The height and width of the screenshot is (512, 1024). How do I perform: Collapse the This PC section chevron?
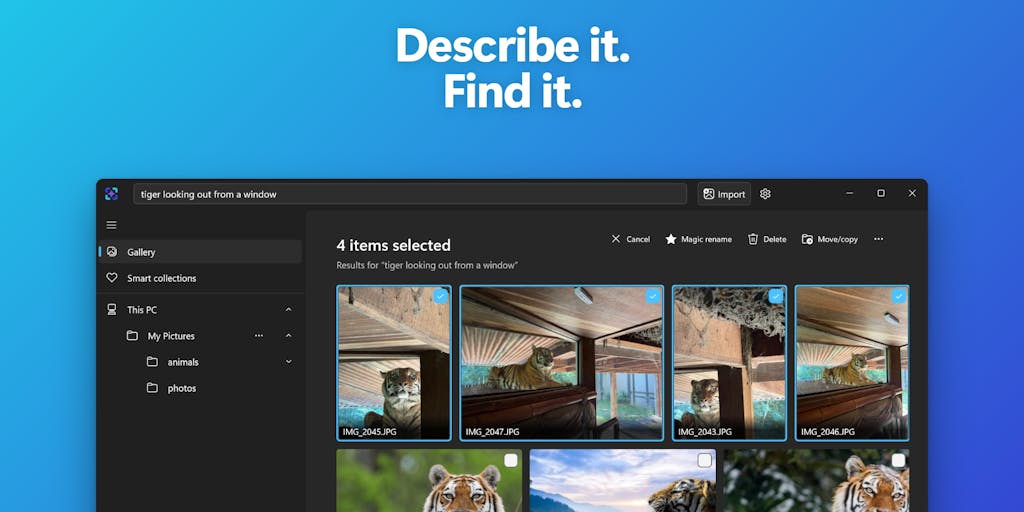tap(289, 310)
